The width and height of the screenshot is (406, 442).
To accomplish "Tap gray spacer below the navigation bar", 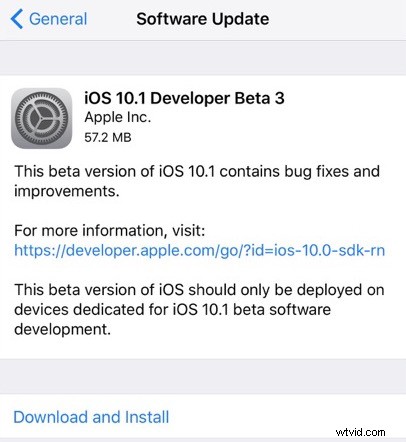I will click(203, 58).
